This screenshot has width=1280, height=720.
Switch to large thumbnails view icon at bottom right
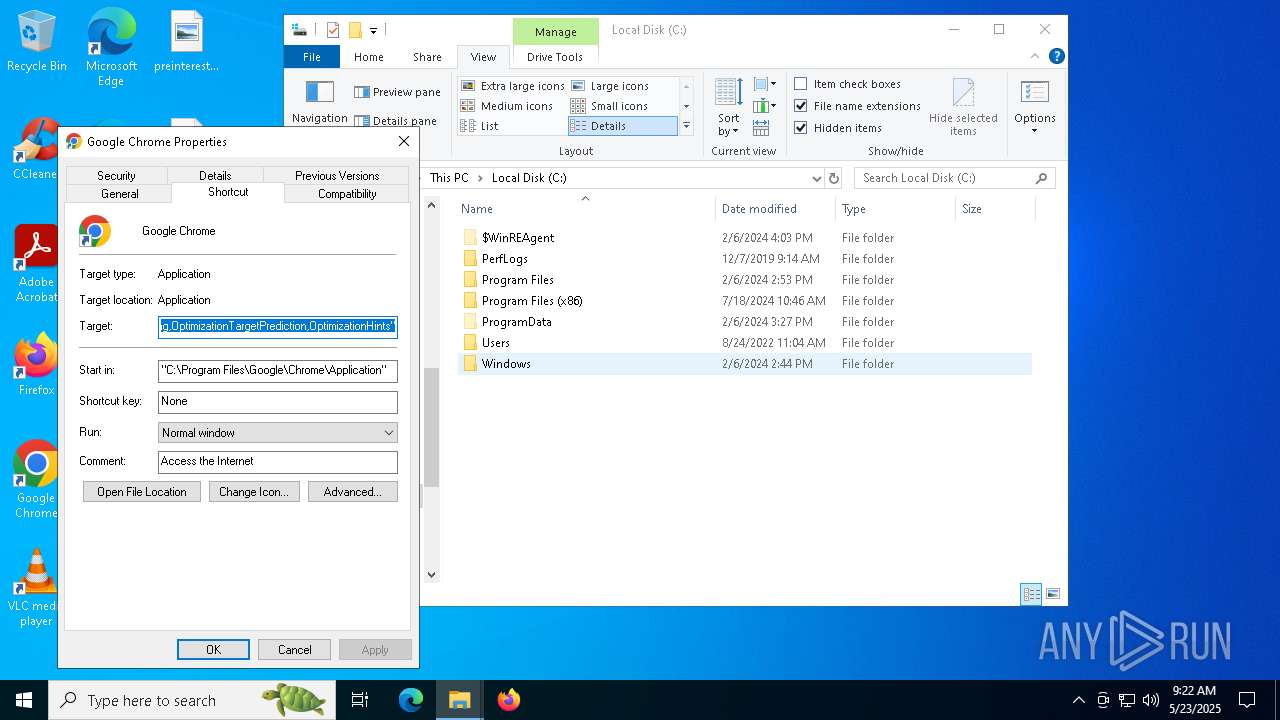[x=1052, y=594]
